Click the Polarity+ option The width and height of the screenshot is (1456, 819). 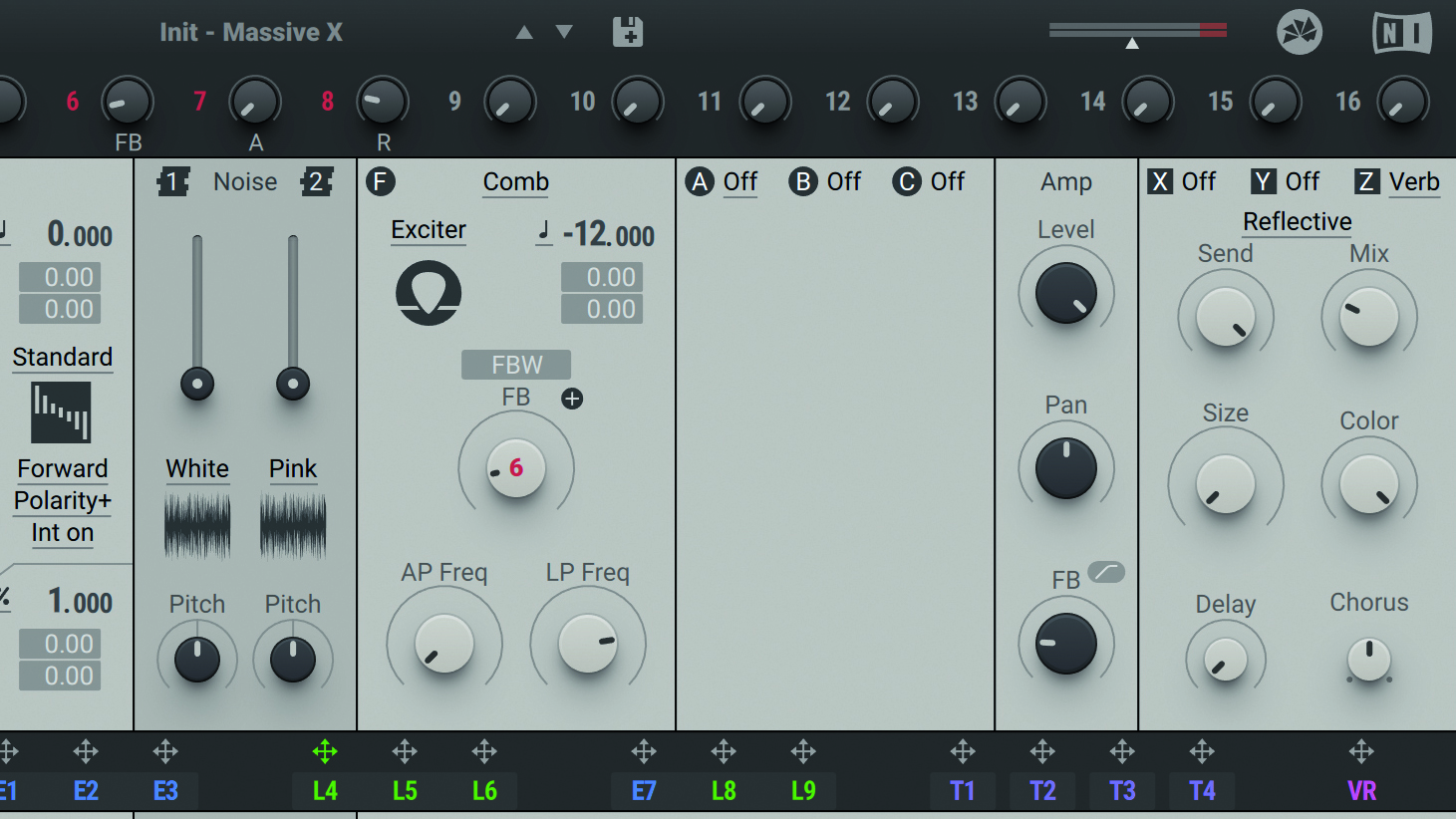62,501
